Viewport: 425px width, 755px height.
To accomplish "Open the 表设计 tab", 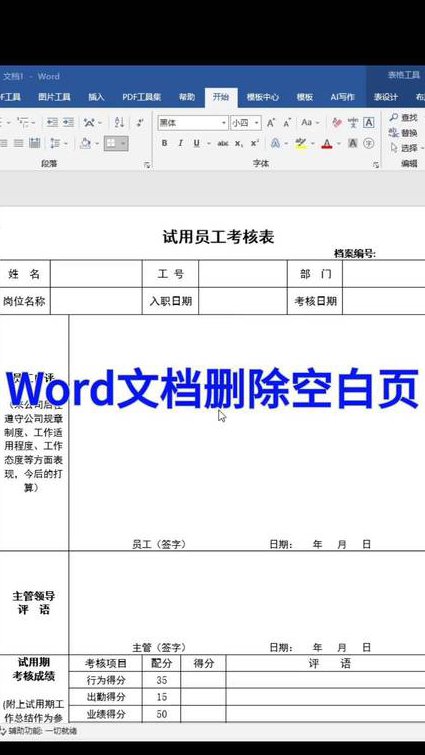I will (x=386, y=97).
